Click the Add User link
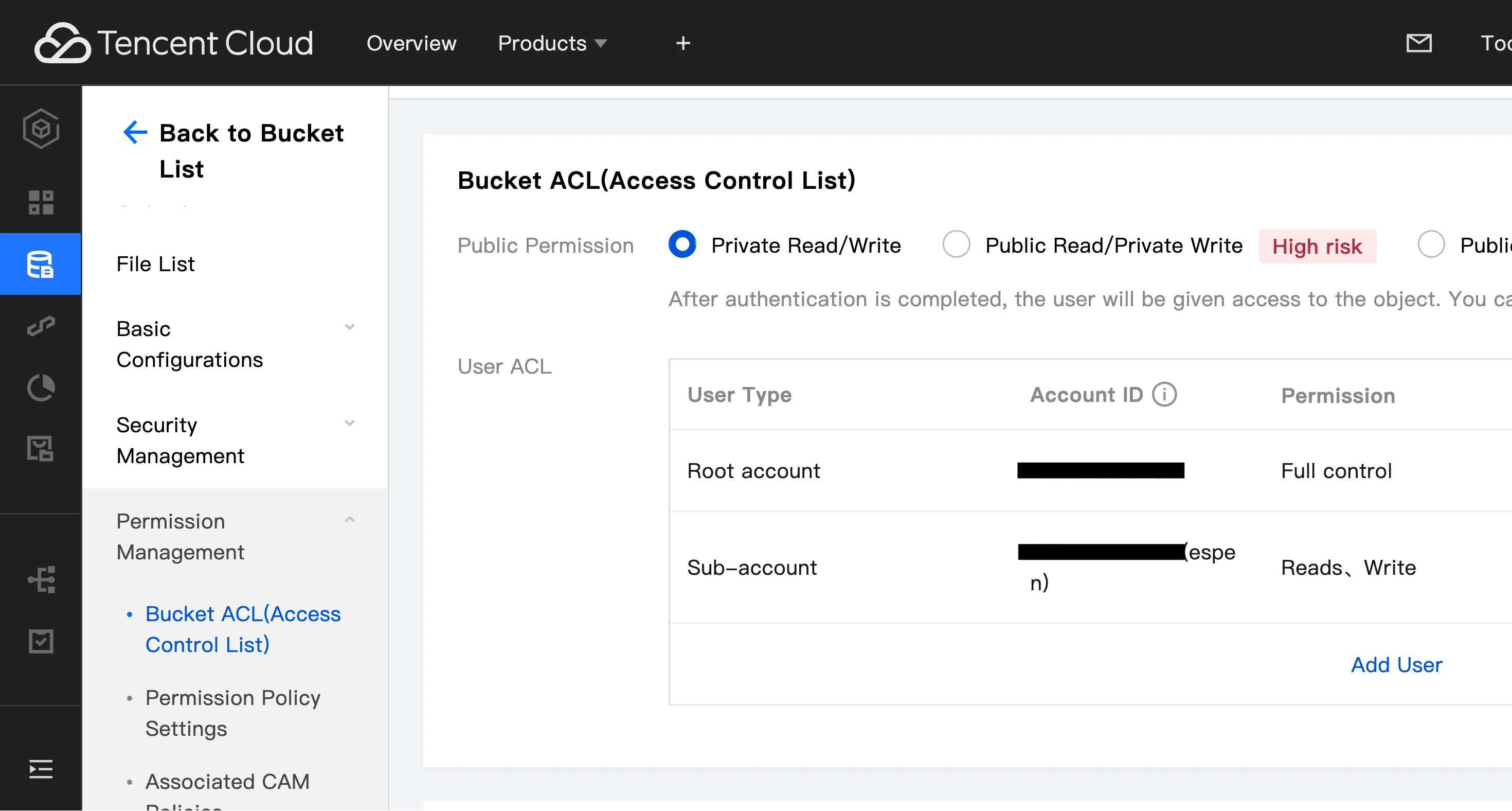The image size is (1512, 811). pos(1396,665)
